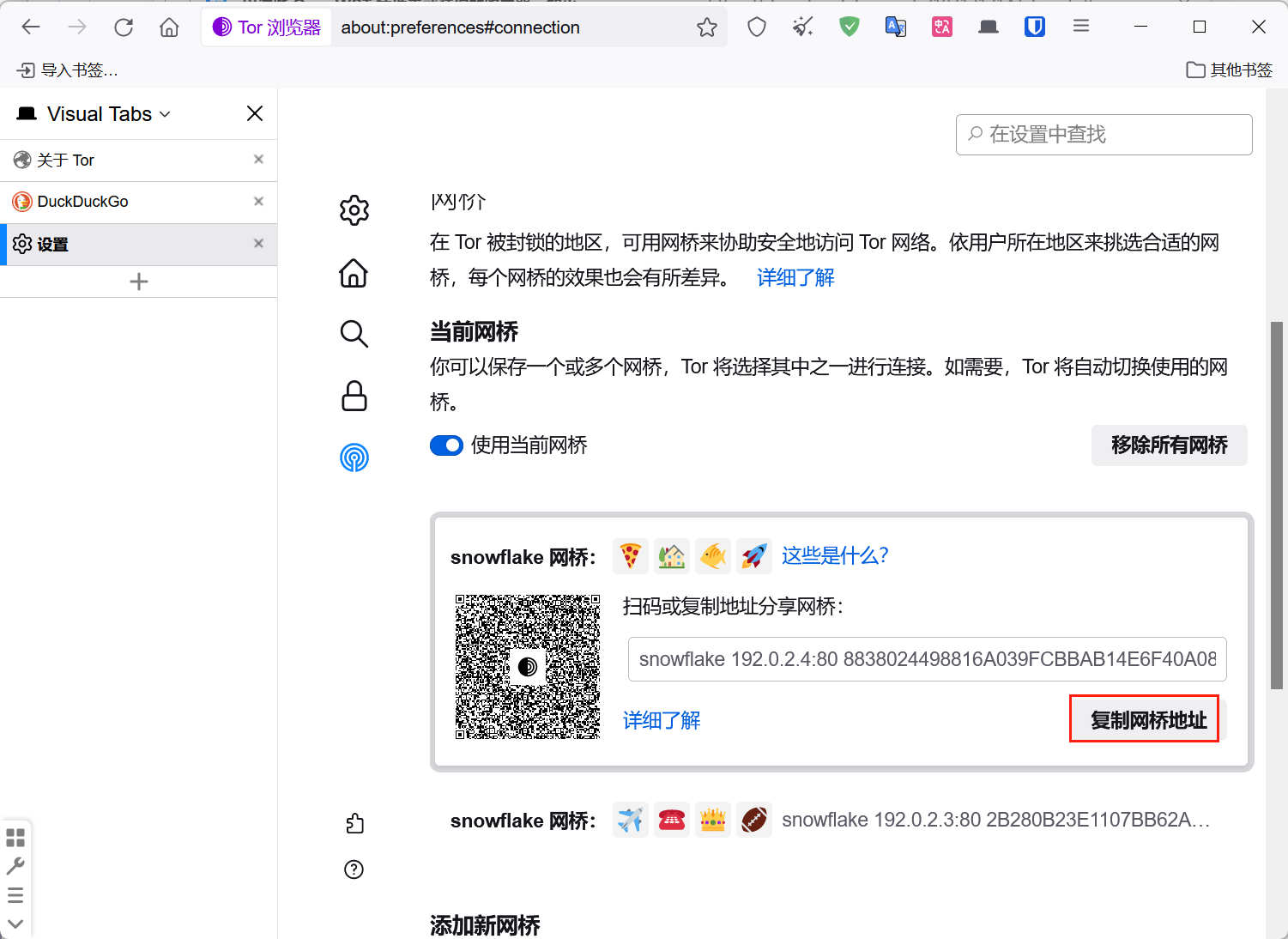Open the help question mark icon
Viewport: 1288px width, 939px height.
coord(354,869)
